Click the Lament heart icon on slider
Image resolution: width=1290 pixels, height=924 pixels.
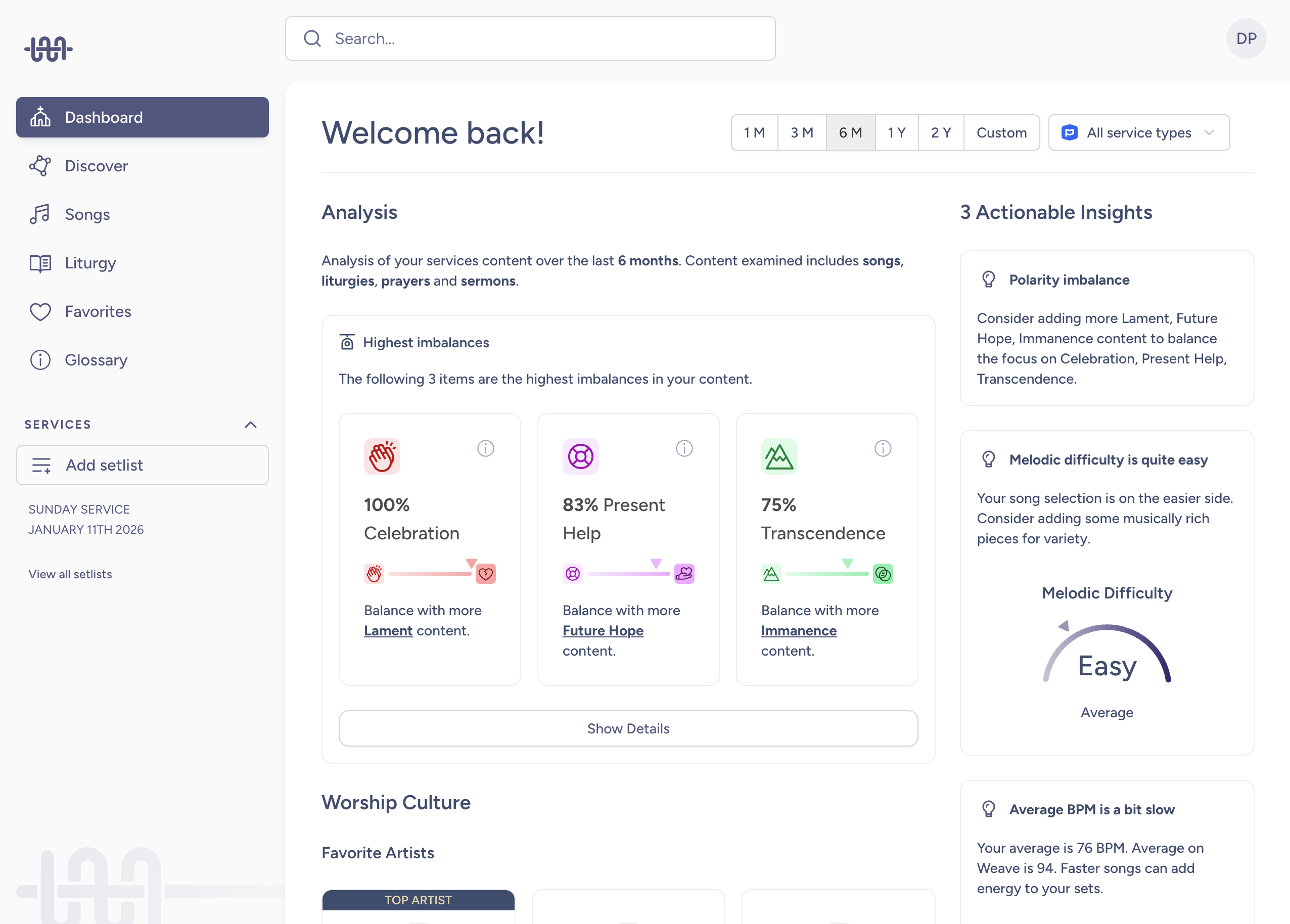pos(485,574)
